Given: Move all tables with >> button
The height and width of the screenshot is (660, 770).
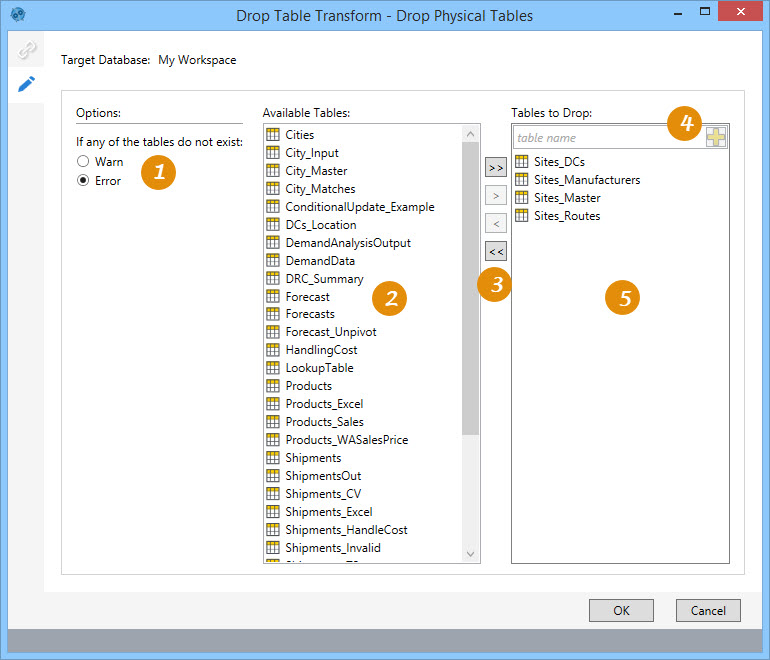Looking at the screenshot, I should click(495, 167).
